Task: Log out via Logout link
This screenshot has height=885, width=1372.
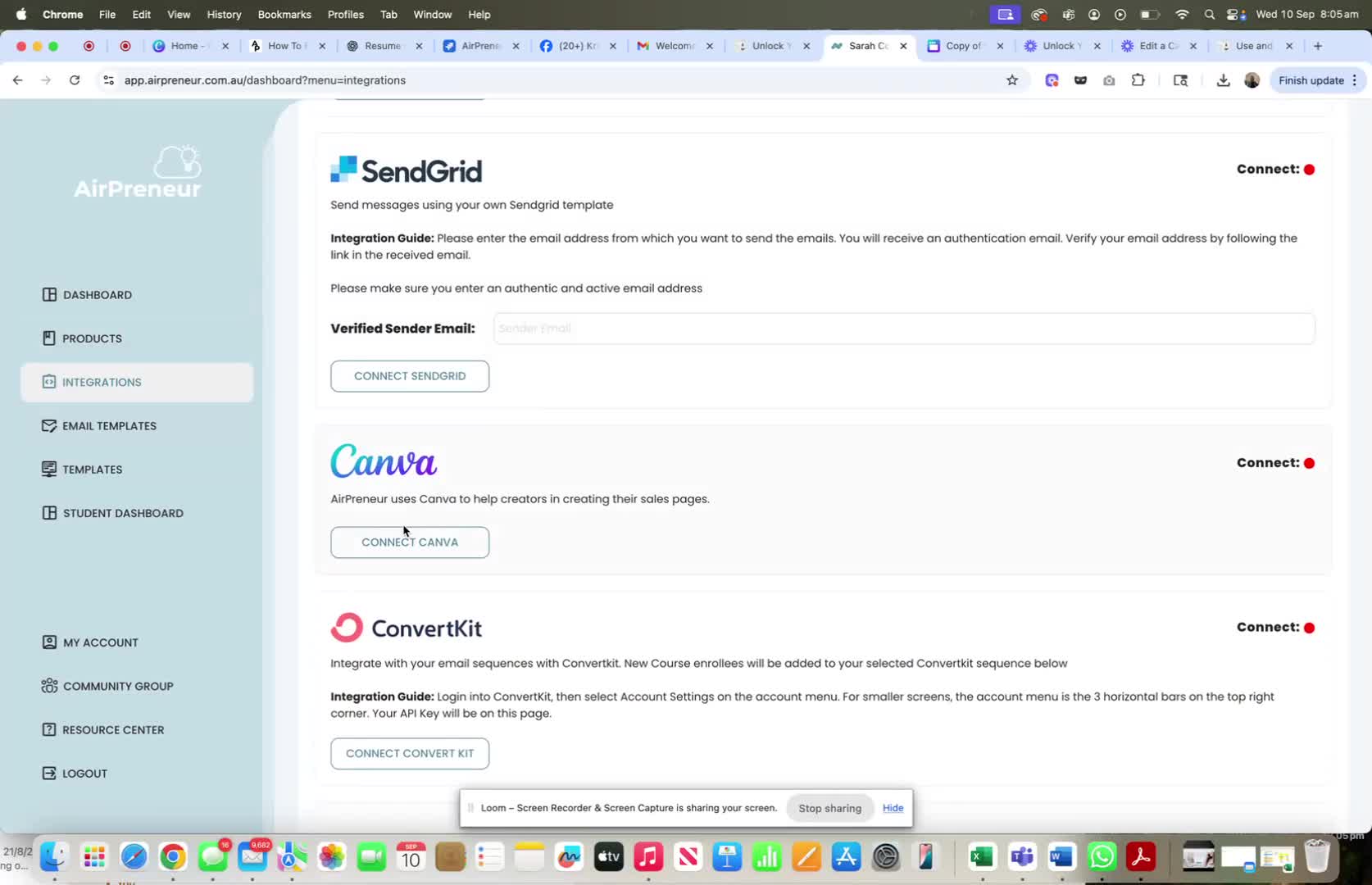Action: pyautogui.click(x=75, y=774)
